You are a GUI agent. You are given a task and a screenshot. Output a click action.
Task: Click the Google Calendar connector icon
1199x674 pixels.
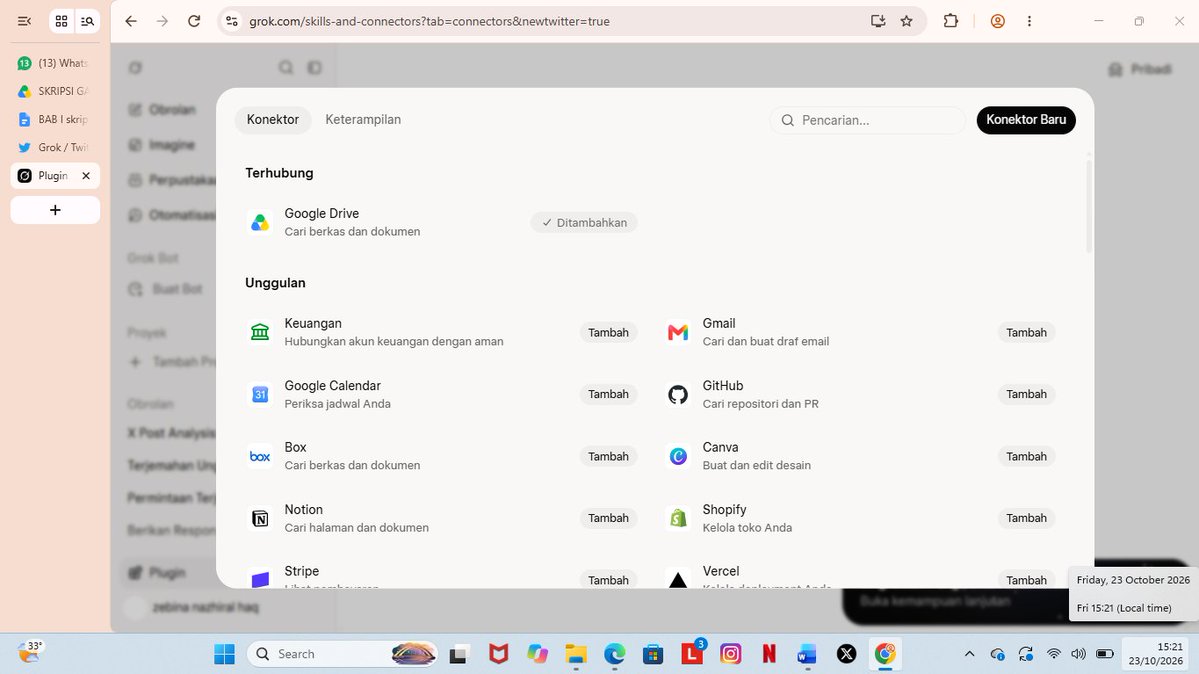pyautogui.click(x=260, y=394)
